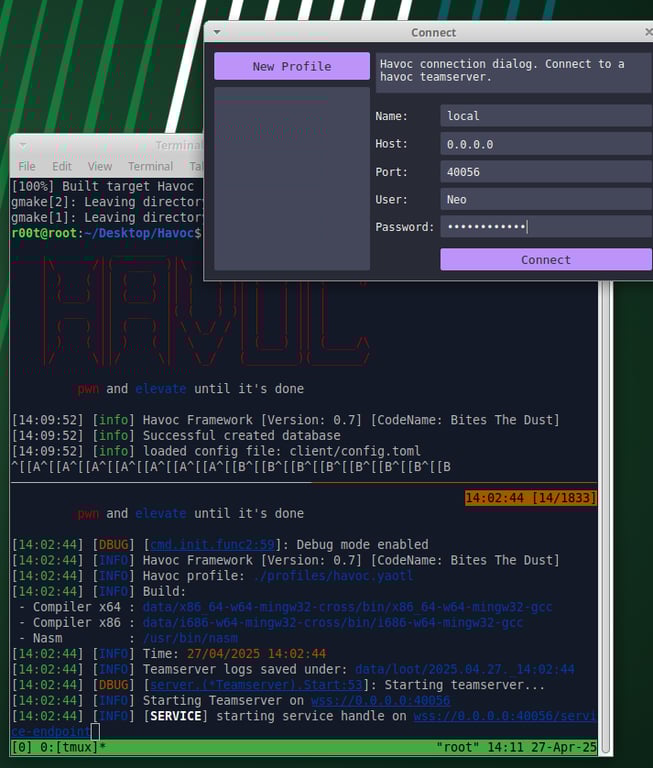Screen dimensions: 653x768
Task: Click the Terminal window title text
Action: pyautogui.click(x=178, y=145)
